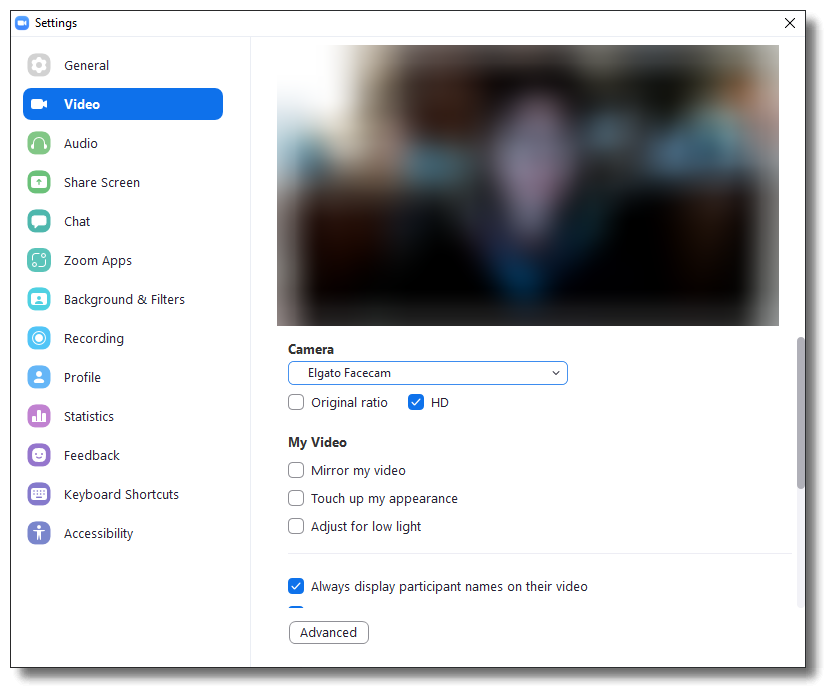Open Profile settings
The image size is (826, 688).
click(x=123, y=377)
